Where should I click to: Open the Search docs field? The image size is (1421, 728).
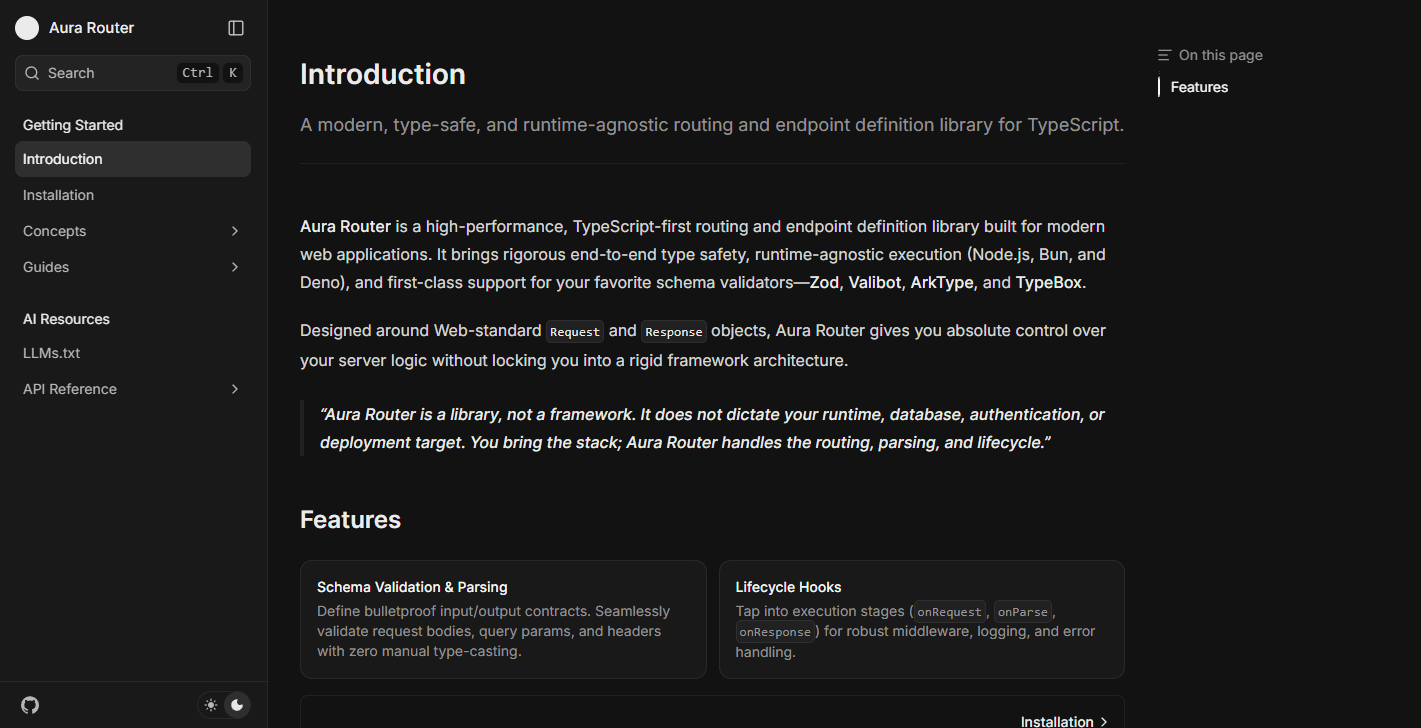(133, 73)
